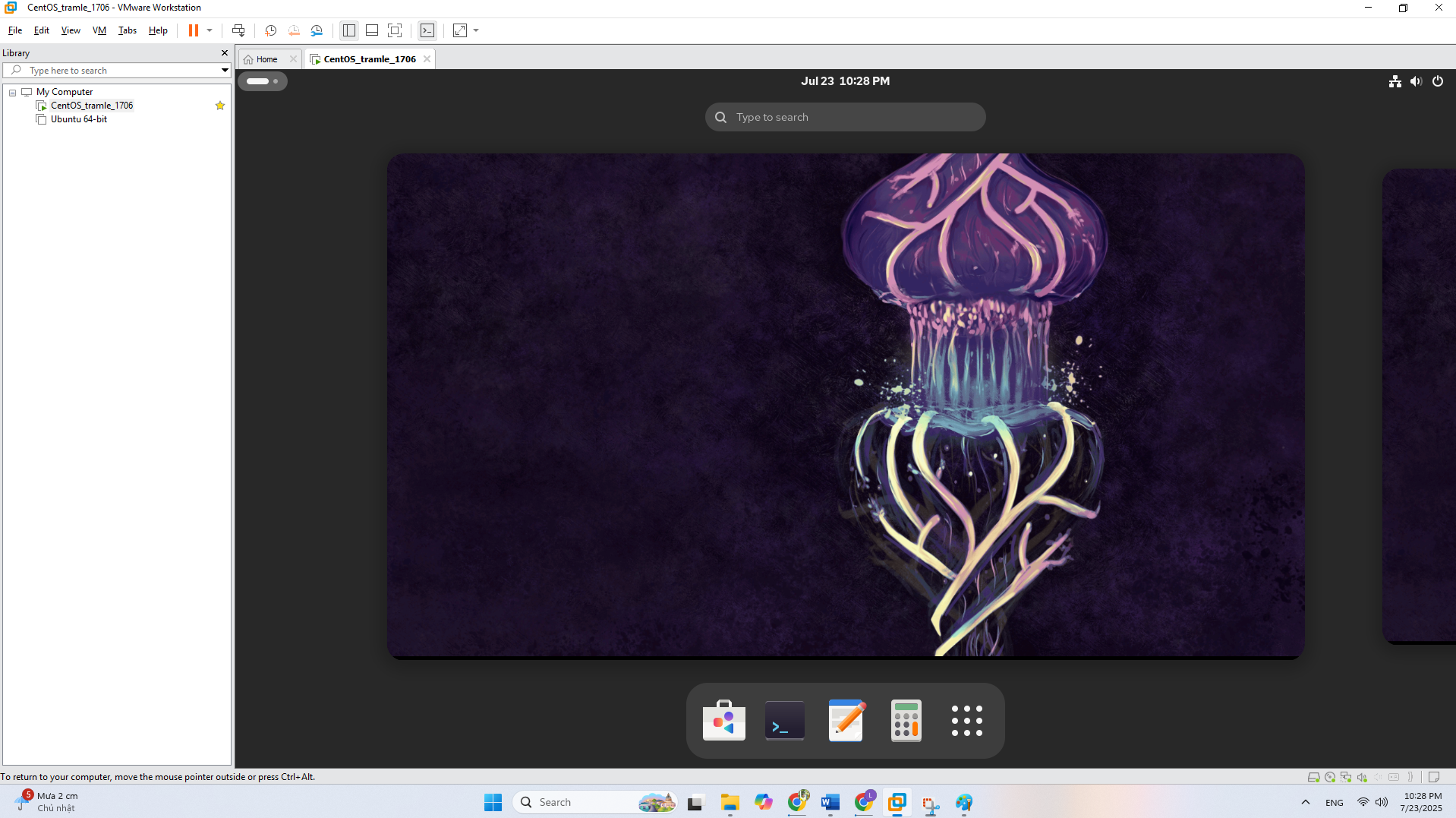Open the Windows Wi-Fi quick settings
Screen dimensions: 1456x818
[x=1363, y=802]
